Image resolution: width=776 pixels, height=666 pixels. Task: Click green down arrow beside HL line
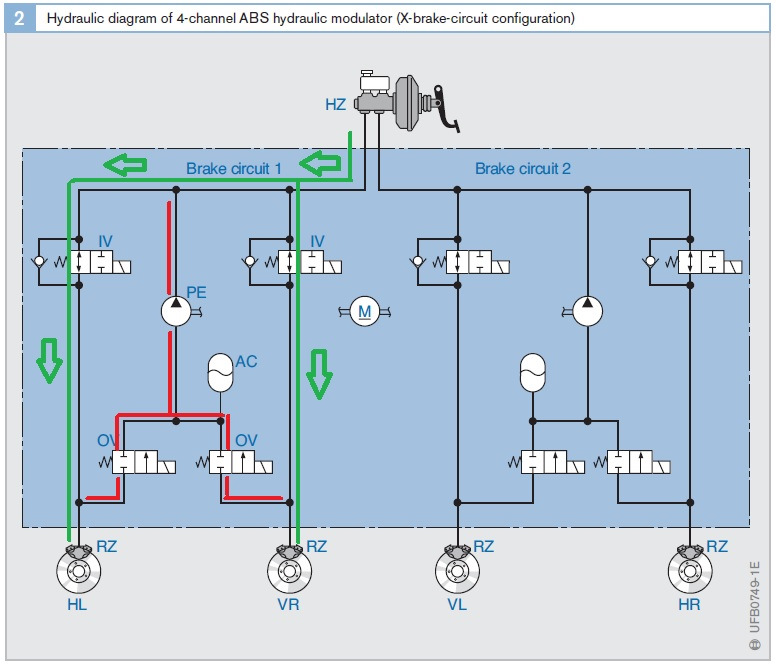[x=49, y=361]
